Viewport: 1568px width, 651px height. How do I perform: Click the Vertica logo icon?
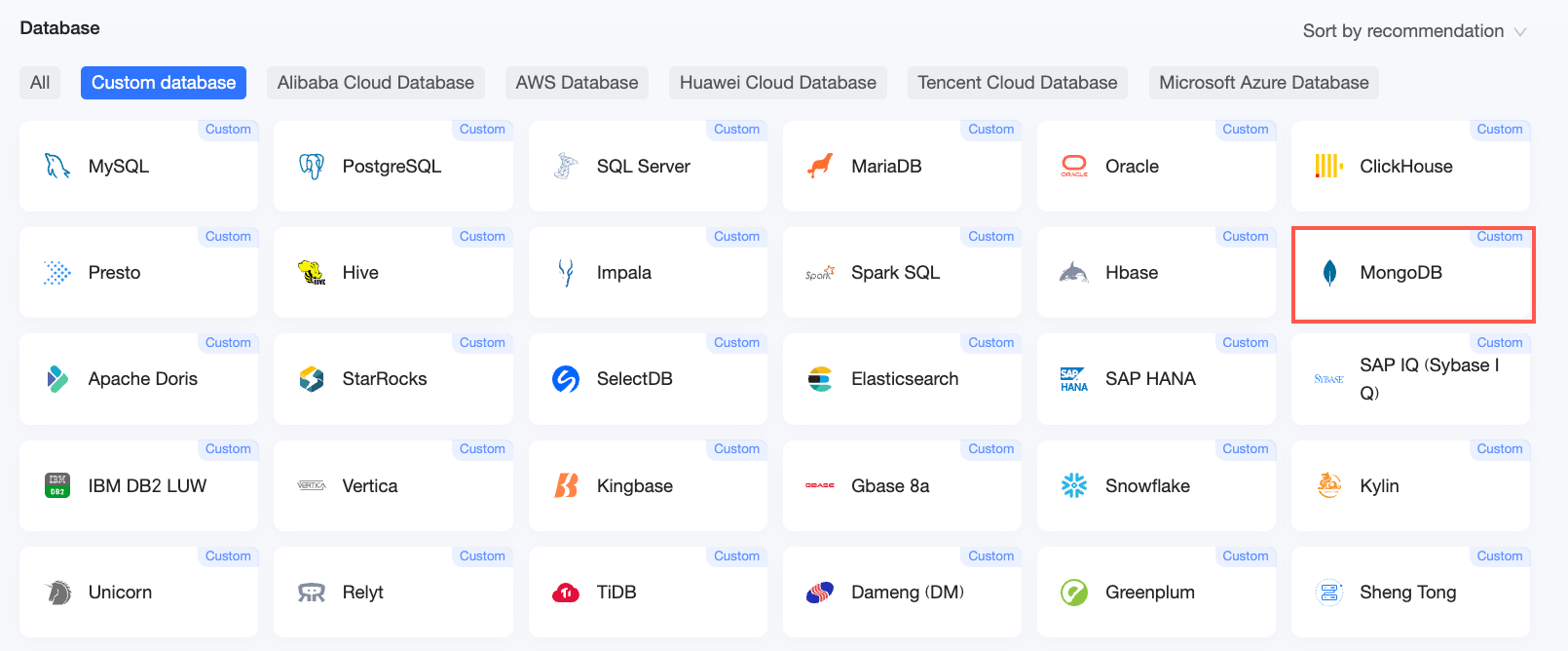tap(312, 485)
